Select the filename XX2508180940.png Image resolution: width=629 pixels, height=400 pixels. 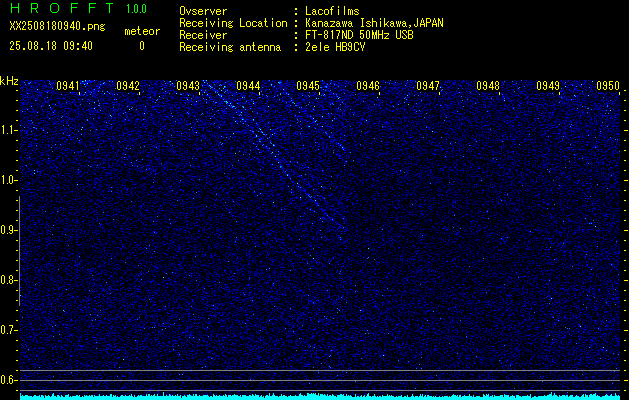[57, 27]
